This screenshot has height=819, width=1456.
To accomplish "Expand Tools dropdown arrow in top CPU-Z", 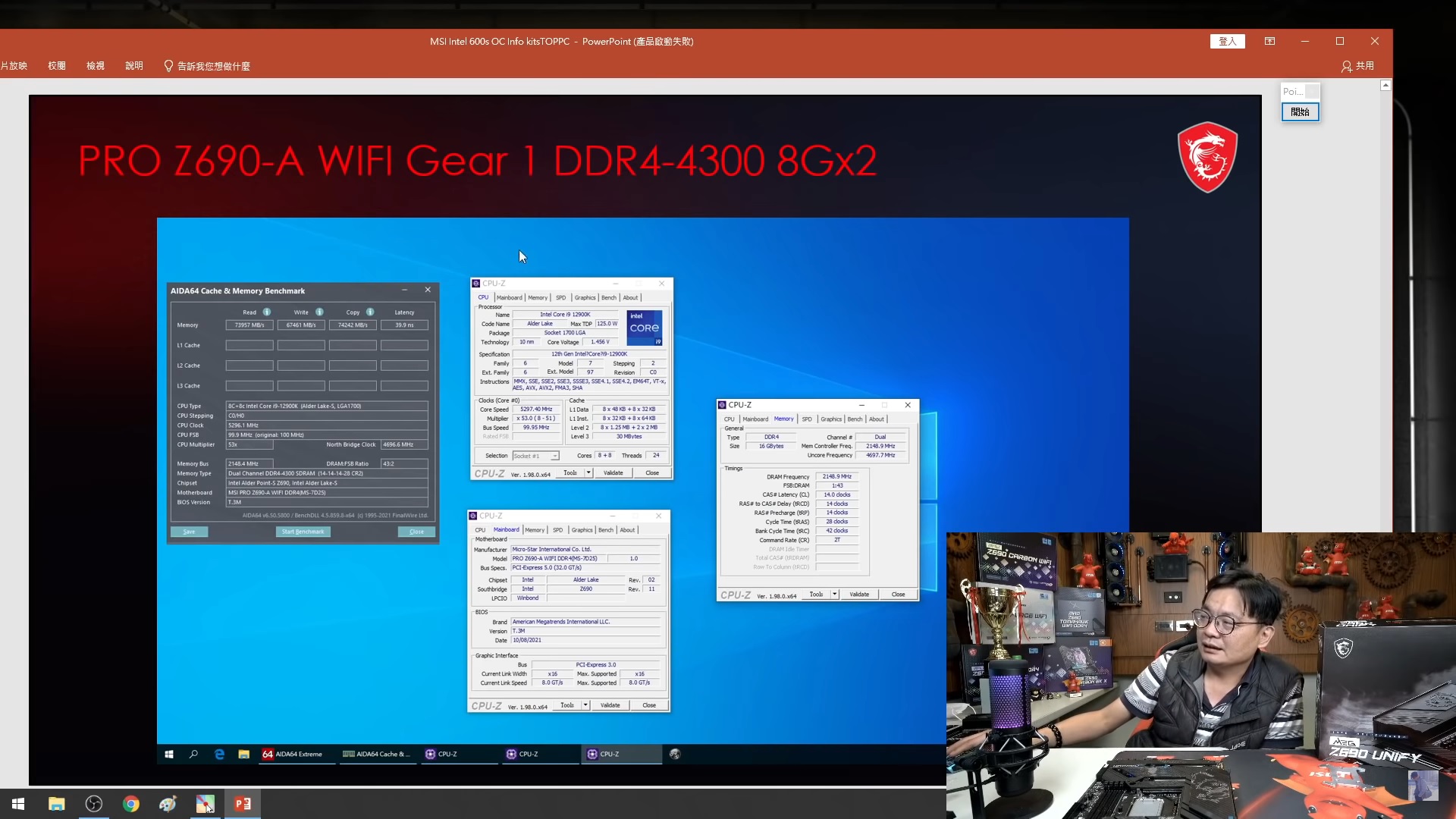I will coord(588,472).
